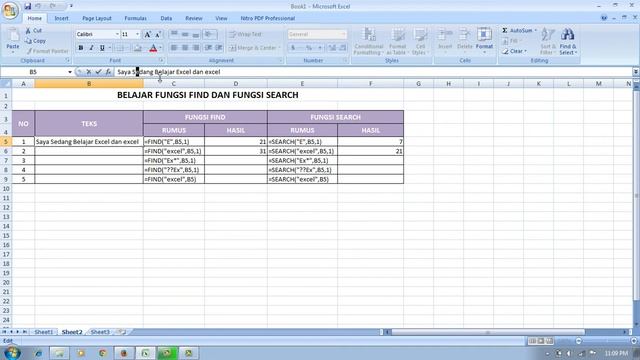This screenshot has height=360, width=640.
Task: Expand the formula bar
Action: [x=636, y=72]
